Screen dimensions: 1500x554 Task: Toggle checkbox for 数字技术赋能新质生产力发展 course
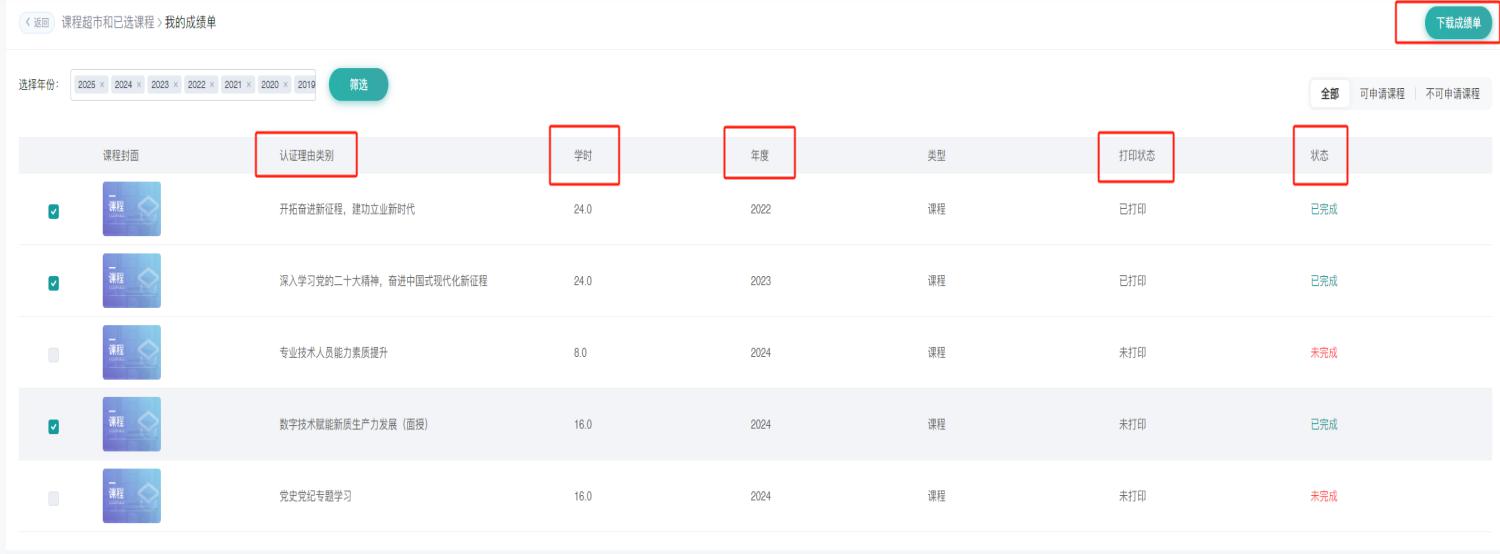tap(54, 426)
